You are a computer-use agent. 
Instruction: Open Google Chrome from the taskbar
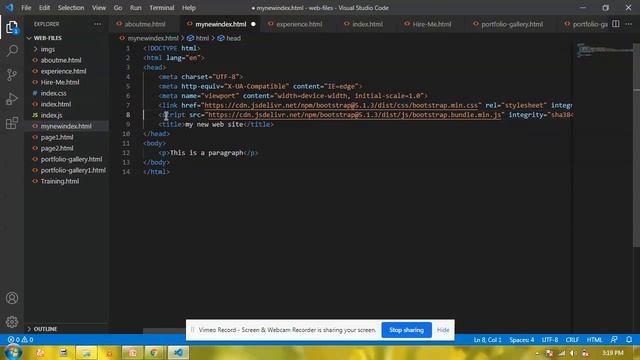[x=154, y=353]
